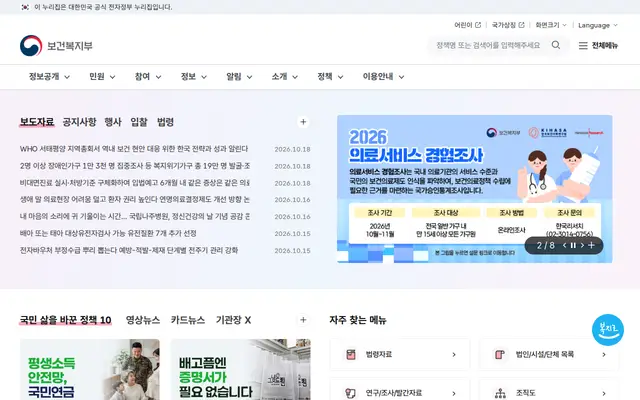Open the 국립나주병원 정신건강의 날 article
The image size is (640, 400).
(x=135, y=216)
